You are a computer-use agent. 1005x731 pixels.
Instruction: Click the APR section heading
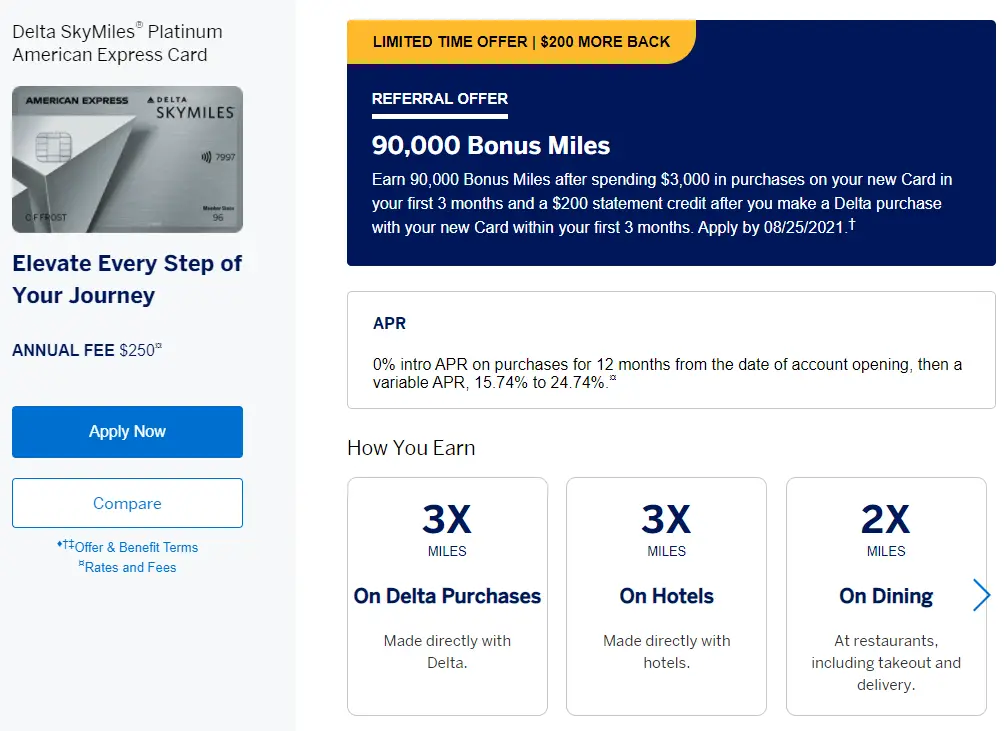(x=389, y=324)
